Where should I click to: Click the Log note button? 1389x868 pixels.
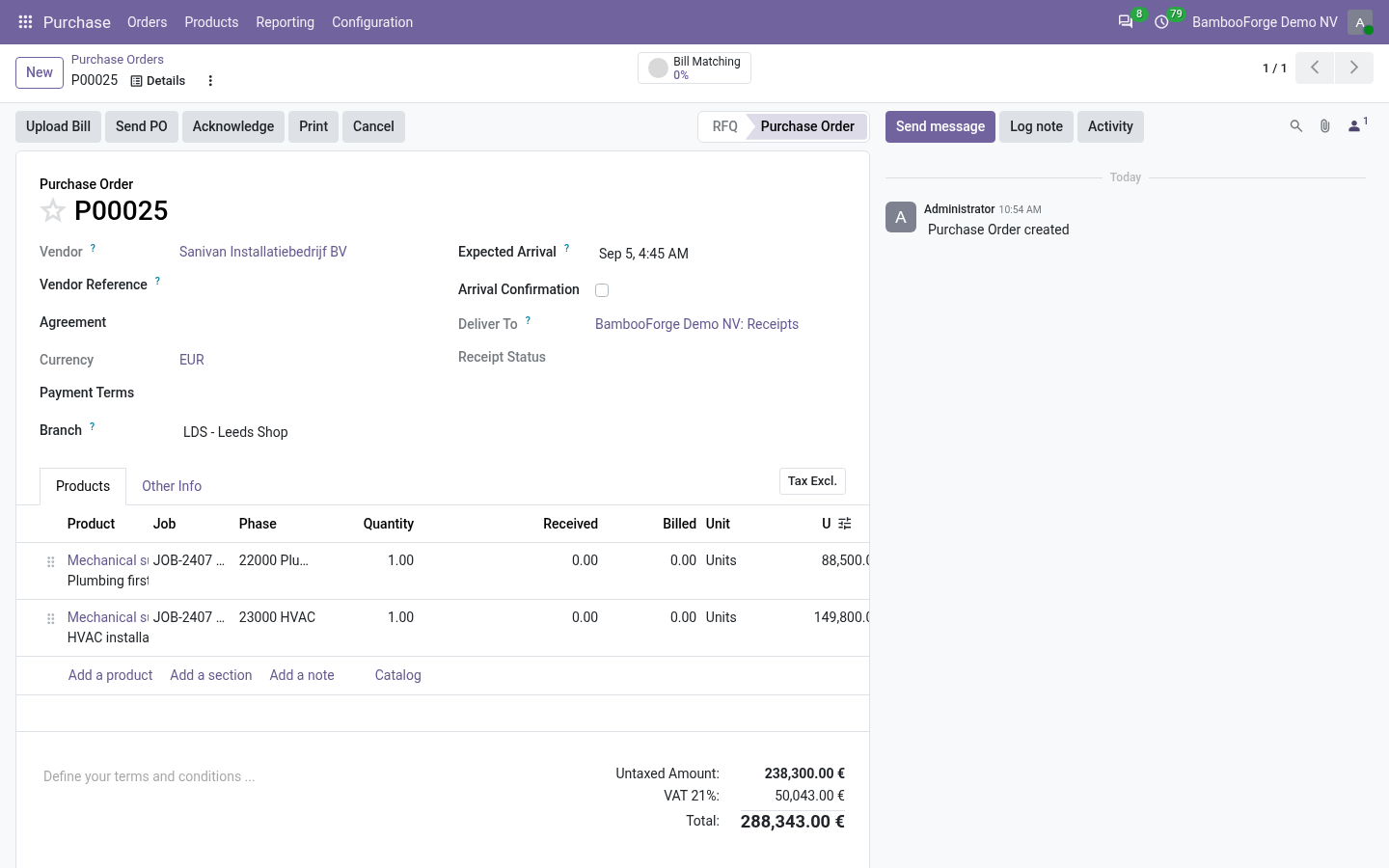click(x=1036, y=126)
